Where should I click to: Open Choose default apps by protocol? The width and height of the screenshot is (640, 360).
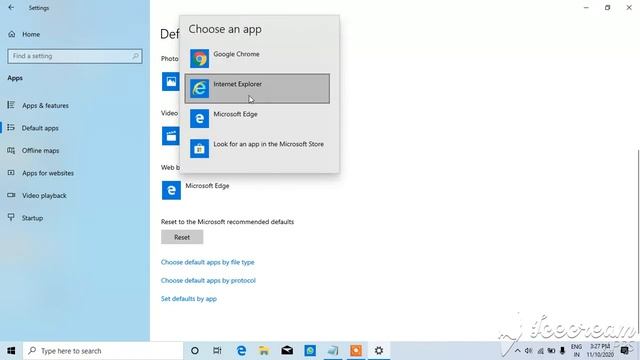208,280
